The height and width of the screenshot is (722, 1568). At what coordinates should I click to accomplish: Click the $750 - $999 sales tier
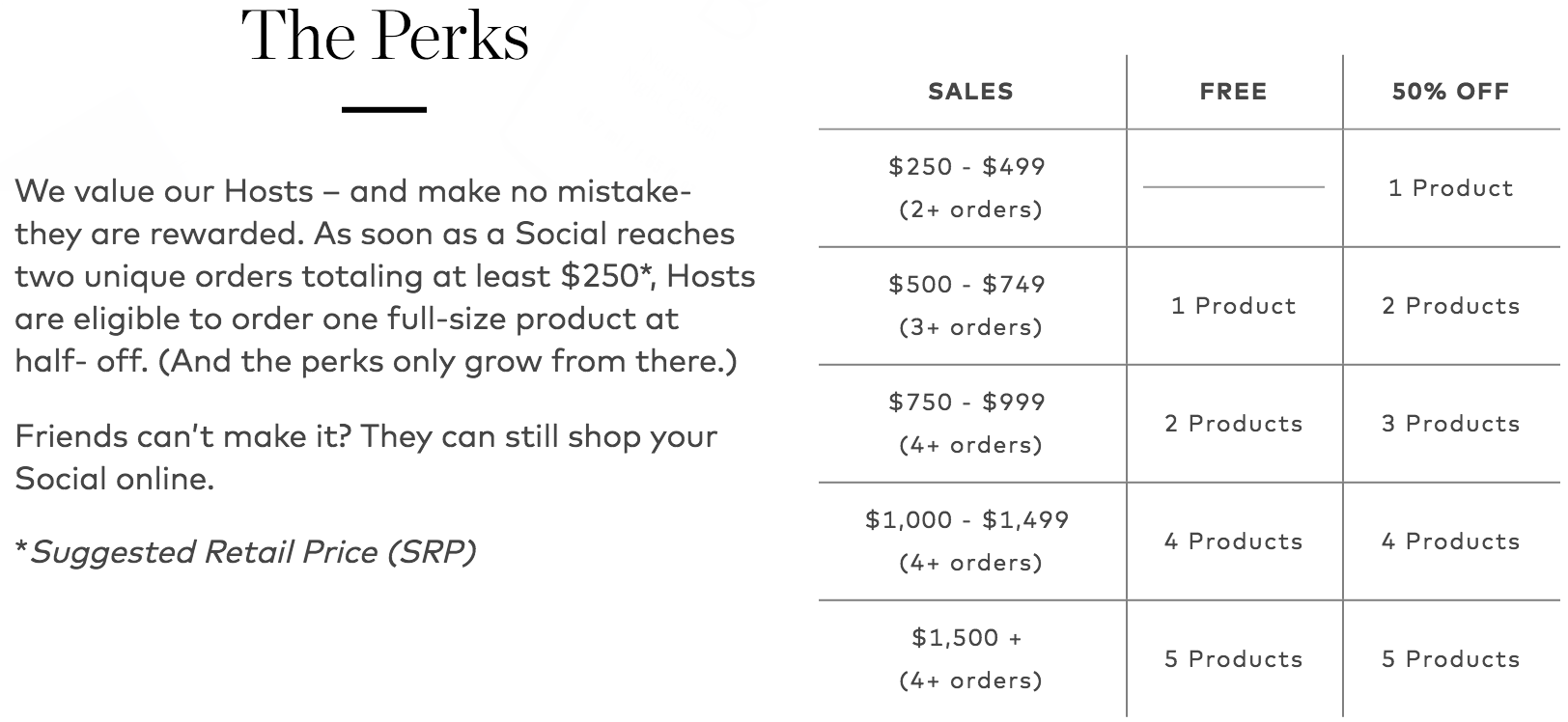967,402
